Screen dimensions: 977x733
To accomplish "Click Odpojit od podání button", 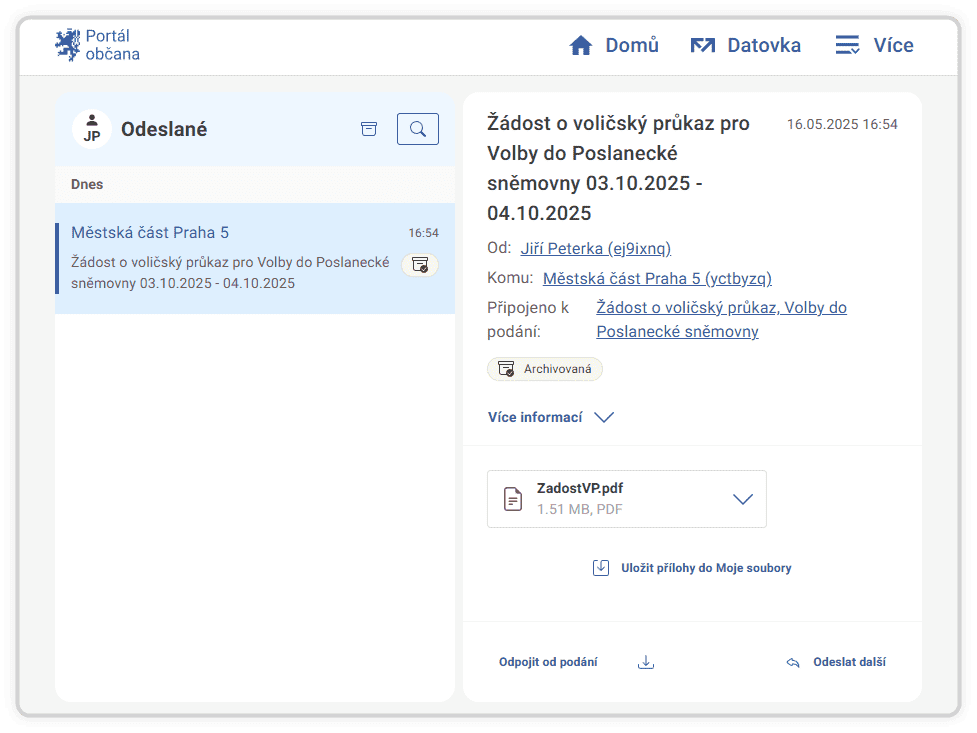I will point(548,662).
